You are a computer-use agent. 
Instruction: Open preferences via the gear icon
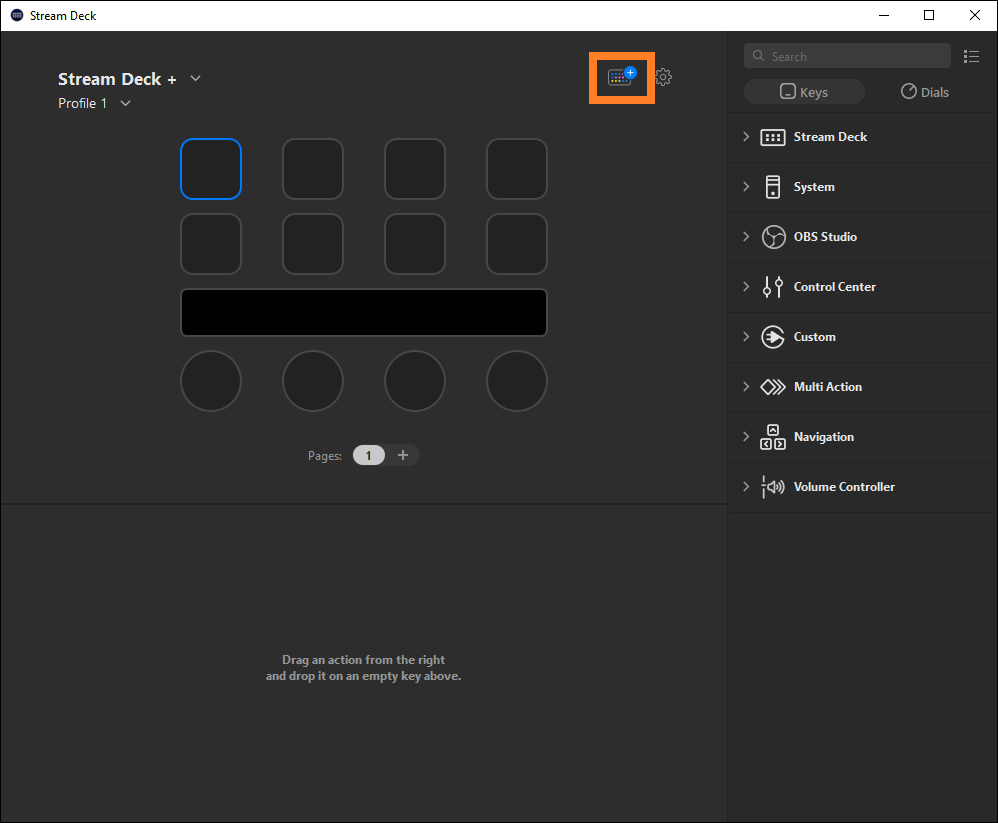click(663, 77)
